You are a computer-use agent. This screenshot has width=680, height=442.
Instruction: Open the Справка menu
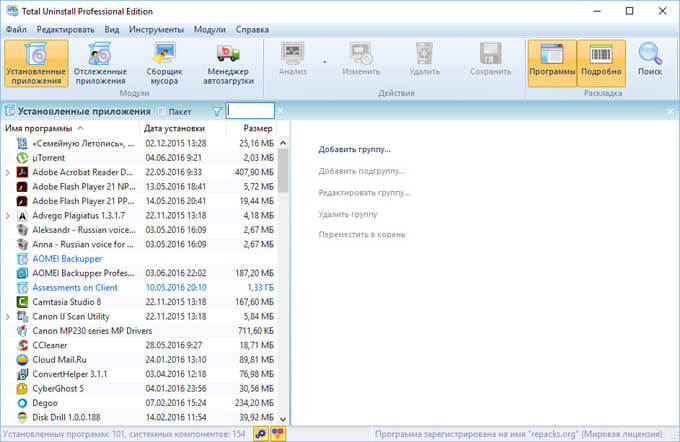[252, 29]
